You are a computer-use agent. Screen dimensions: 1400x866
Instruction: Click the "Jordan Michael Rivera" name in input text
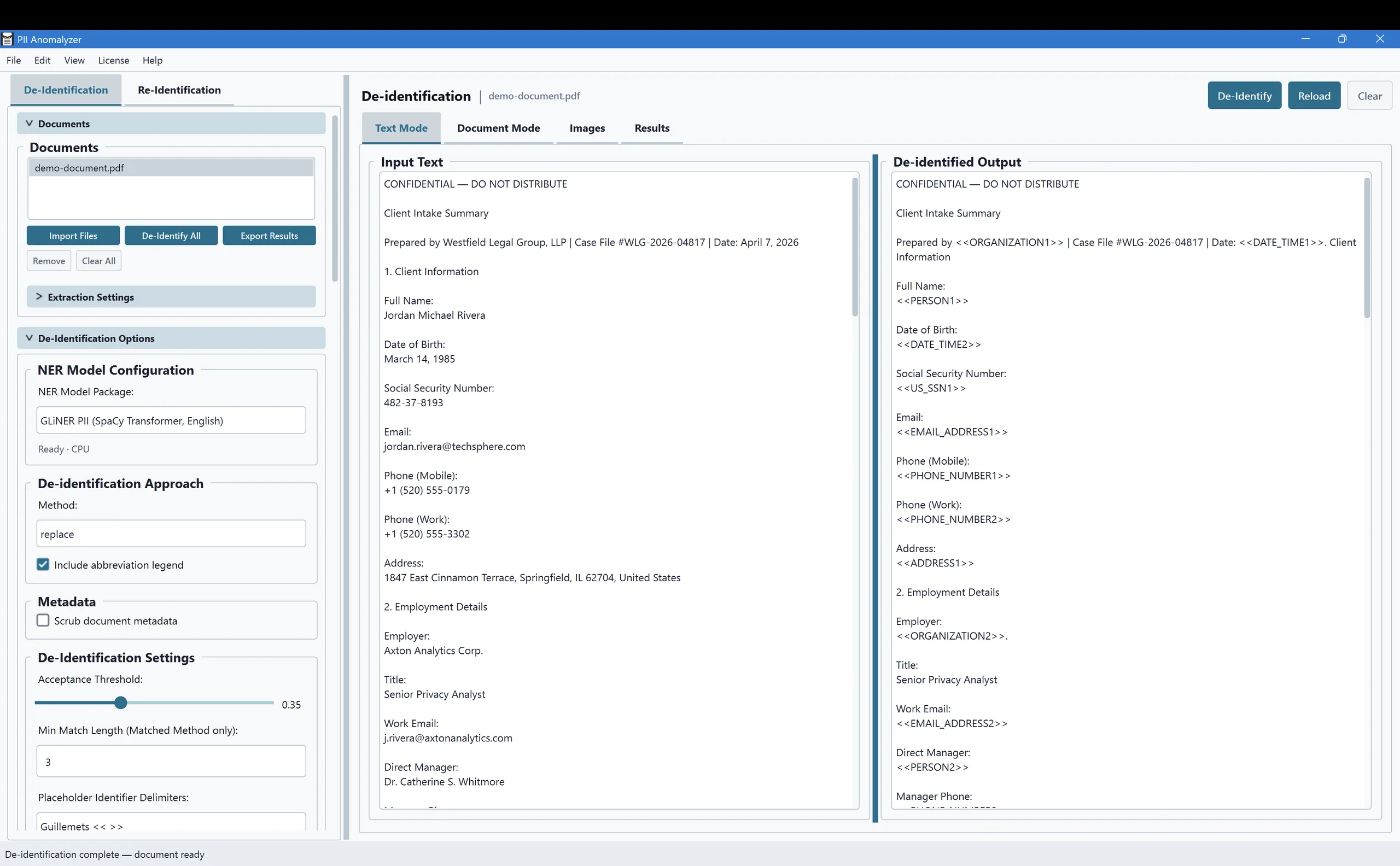tap(434, 315)
